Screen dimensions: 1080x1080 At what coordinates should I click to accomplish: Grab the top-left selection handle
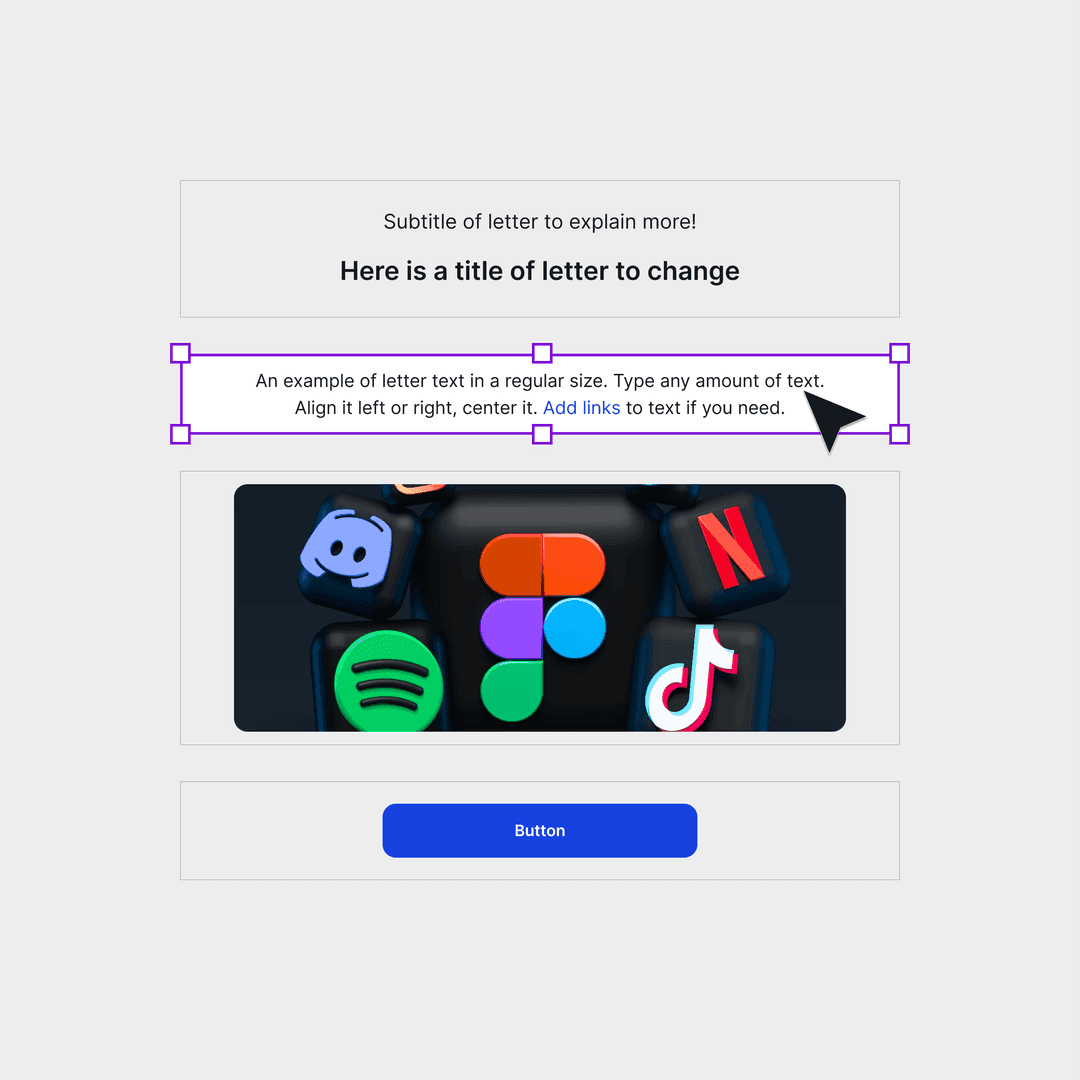coord(180,353)
